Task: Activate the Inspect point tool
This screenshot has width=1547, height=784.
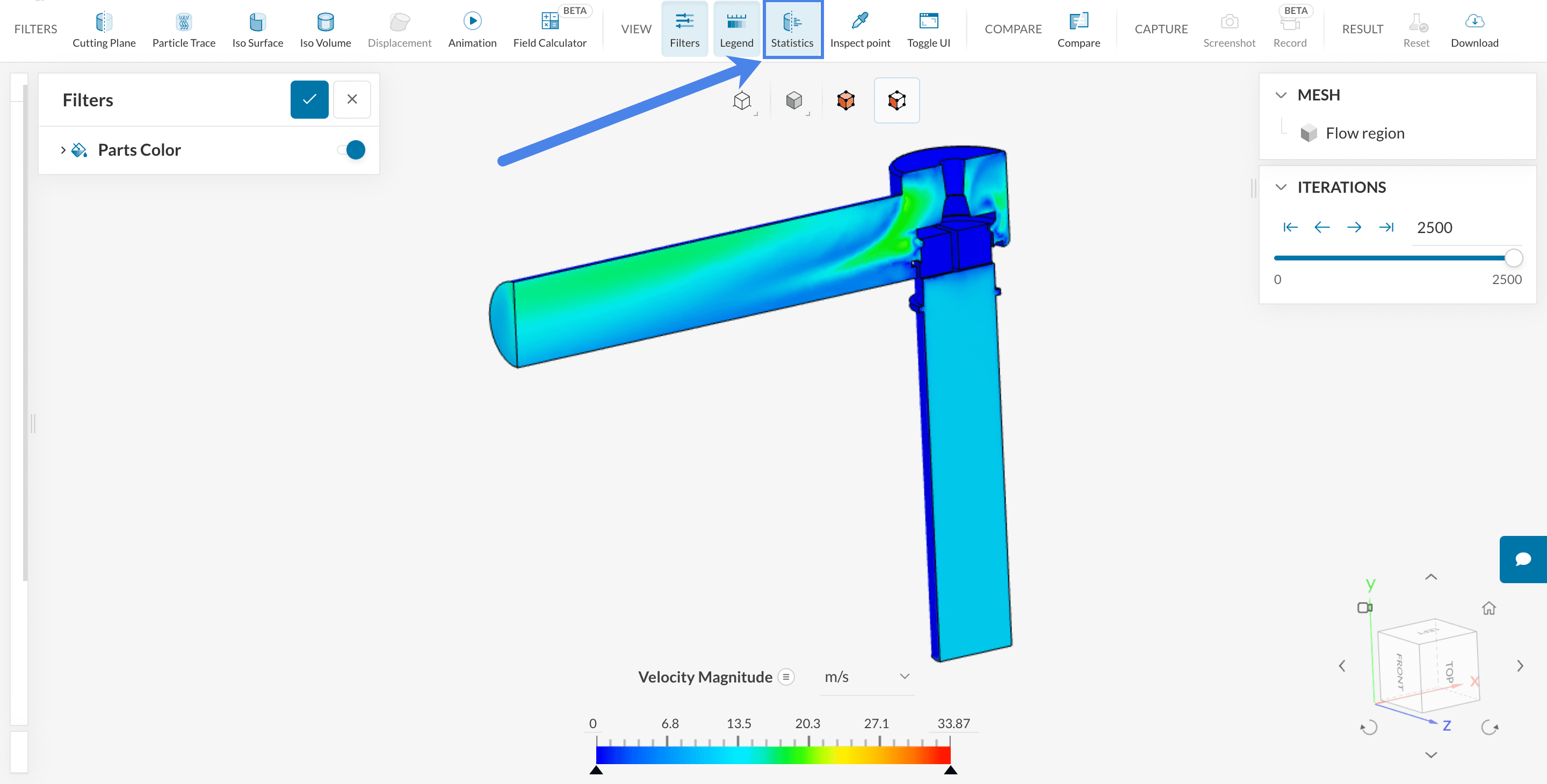Action: [x=859, y=30]
